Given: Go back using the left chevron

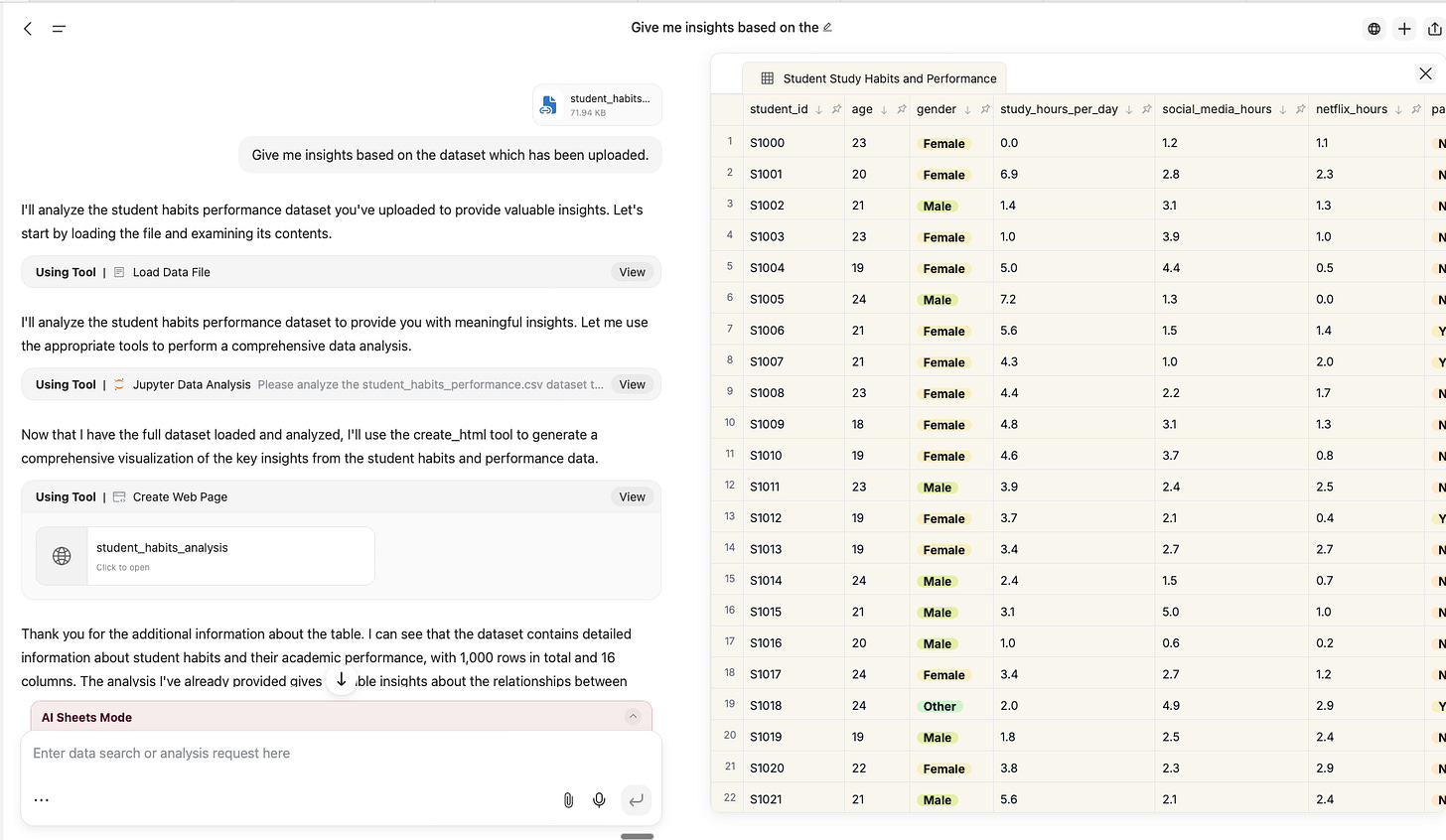Looking at the screenshot, I should tap(28, 29).
